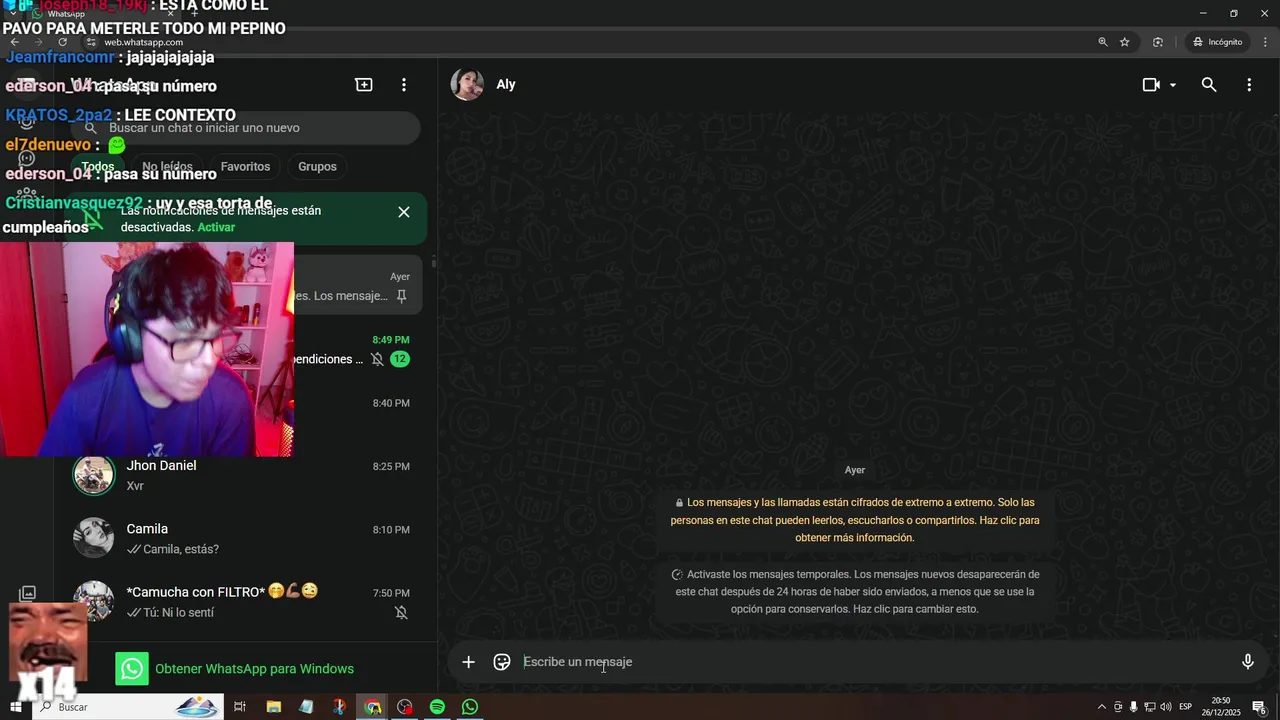The image size is (1280, 720).
Task: Click the Incógnito profile button
Action: tap(1217, 42)
